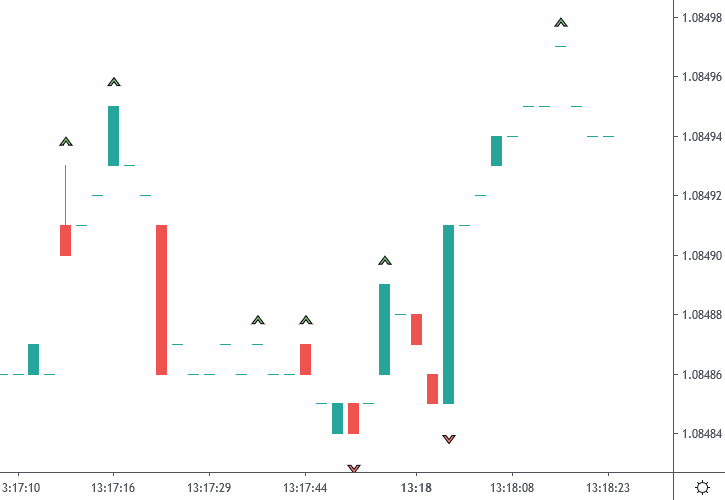Viewport: 725px width, 500px height.
Task: Click the 13:18:23 time label
Action: click(608, 487)
